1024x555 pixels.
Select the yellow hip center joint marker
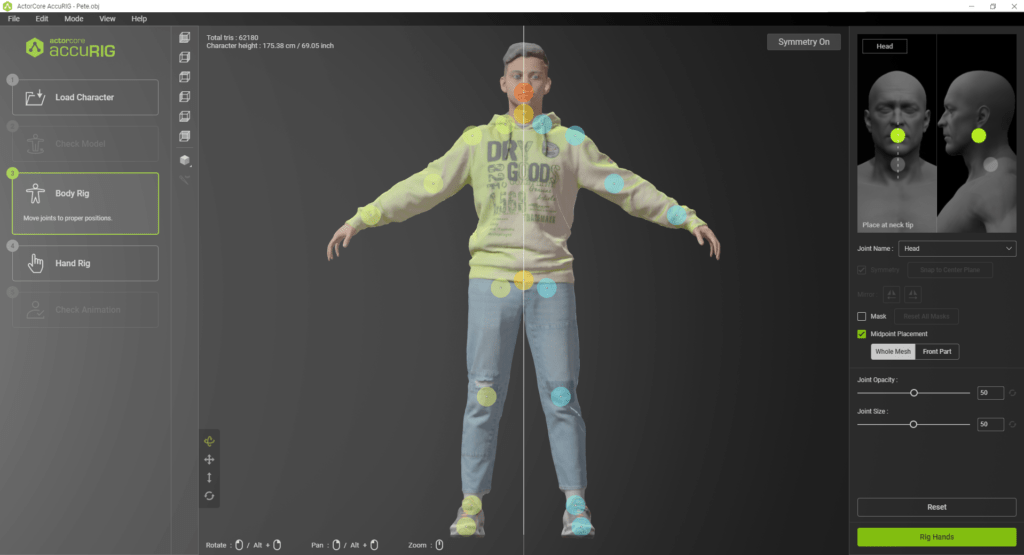point(523,280)
